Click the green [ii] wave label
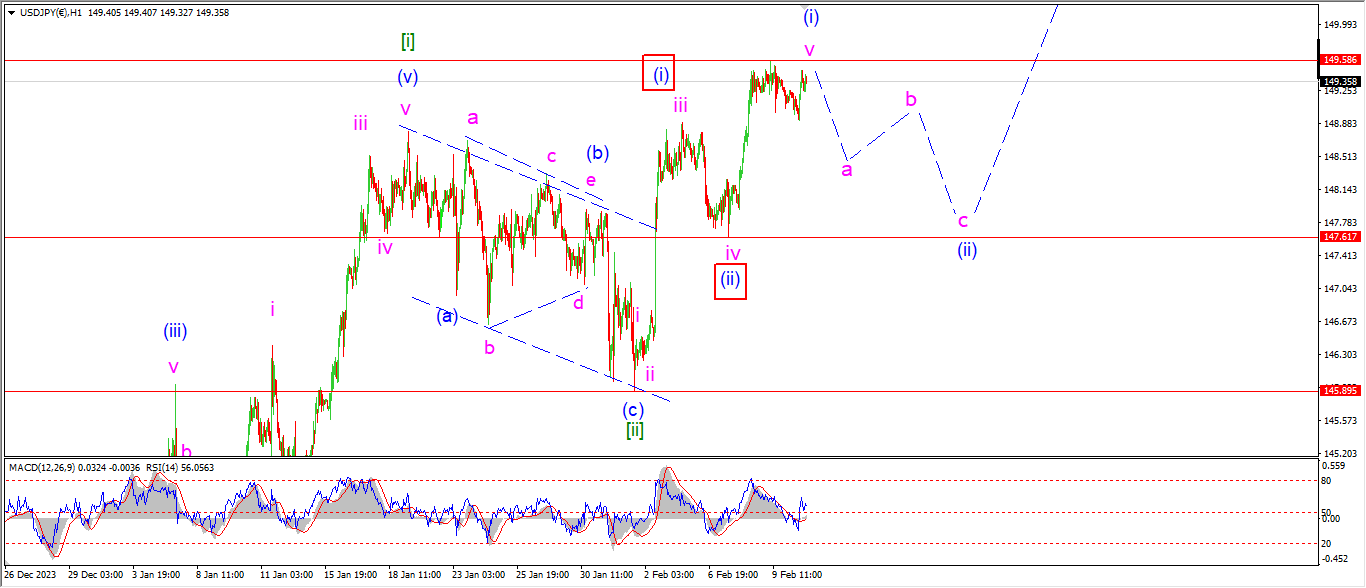The width and height of the screenshot is (1366, 588). 634,430
